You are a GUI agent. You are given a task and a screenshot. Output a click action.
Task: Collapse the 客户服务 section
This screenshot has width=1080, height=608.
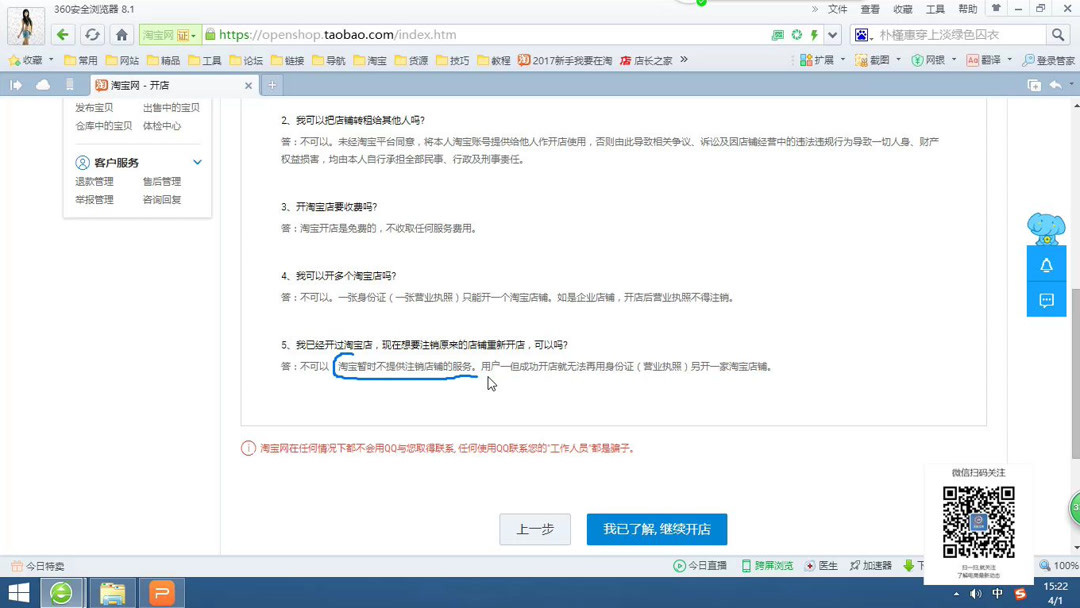197,162
